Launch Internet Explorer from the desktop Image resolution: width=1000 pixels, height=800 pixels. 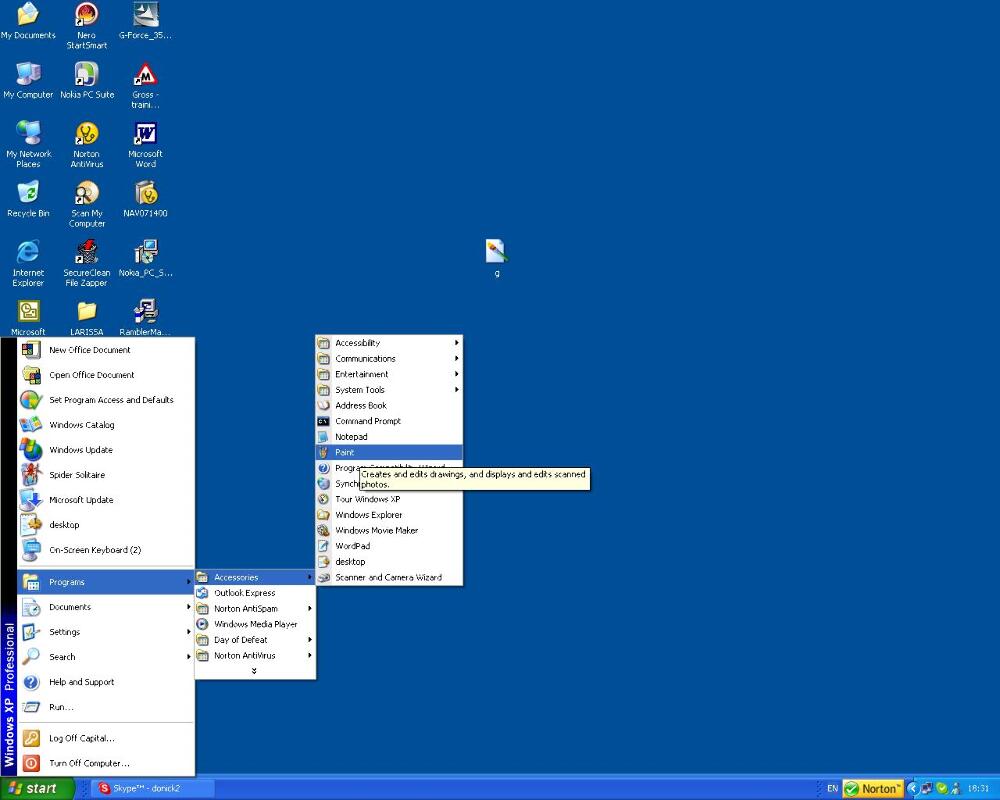pyautogui.click(x=28, y=263)
